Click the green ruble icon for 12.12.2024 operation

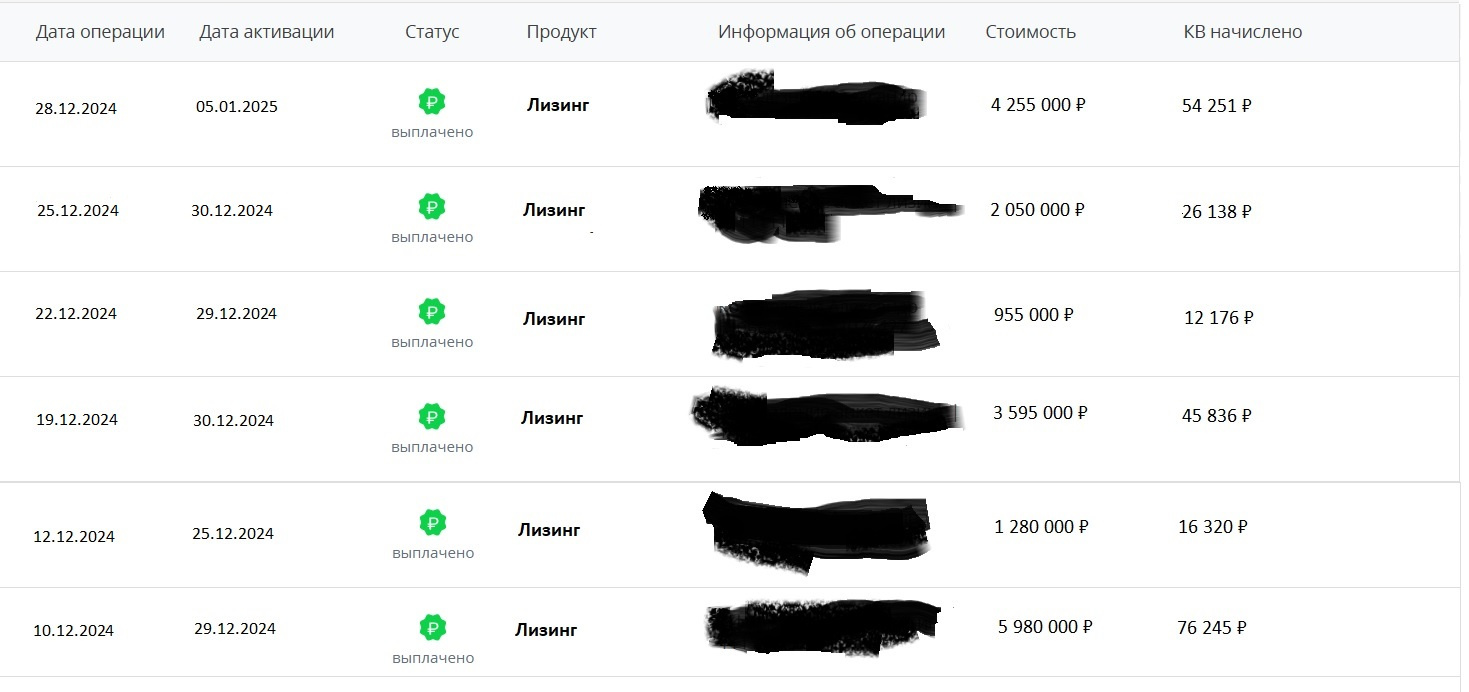pyautogui.click(x=433, y=522)
